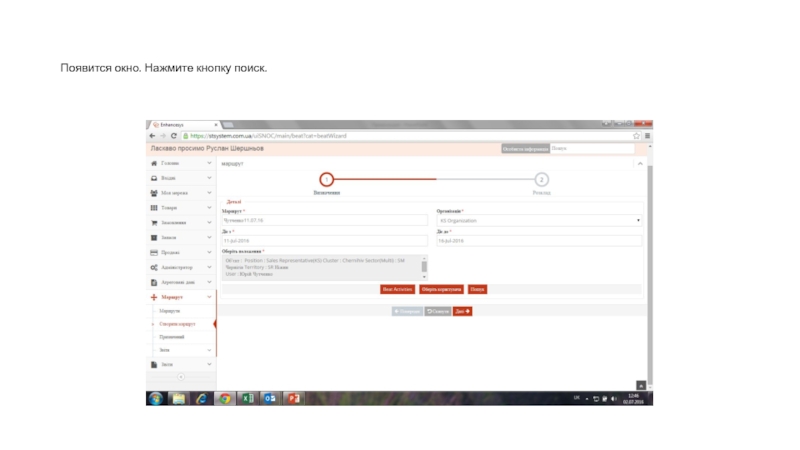Open Internet Explorer from the taskbar
The width and height of the screenshot is (800, 450).
coord(202,398)
